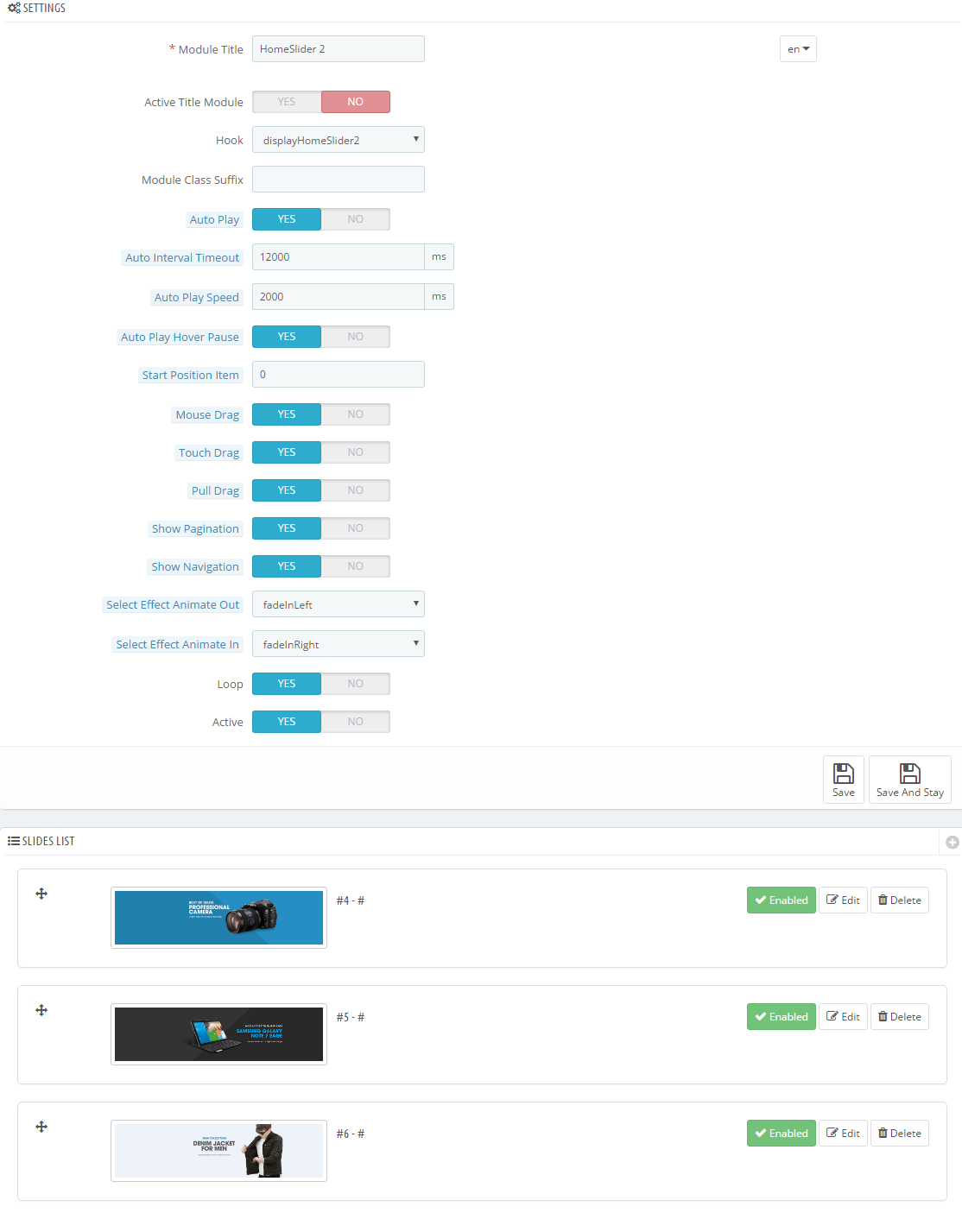Delete slide #4

pos(900,900)
